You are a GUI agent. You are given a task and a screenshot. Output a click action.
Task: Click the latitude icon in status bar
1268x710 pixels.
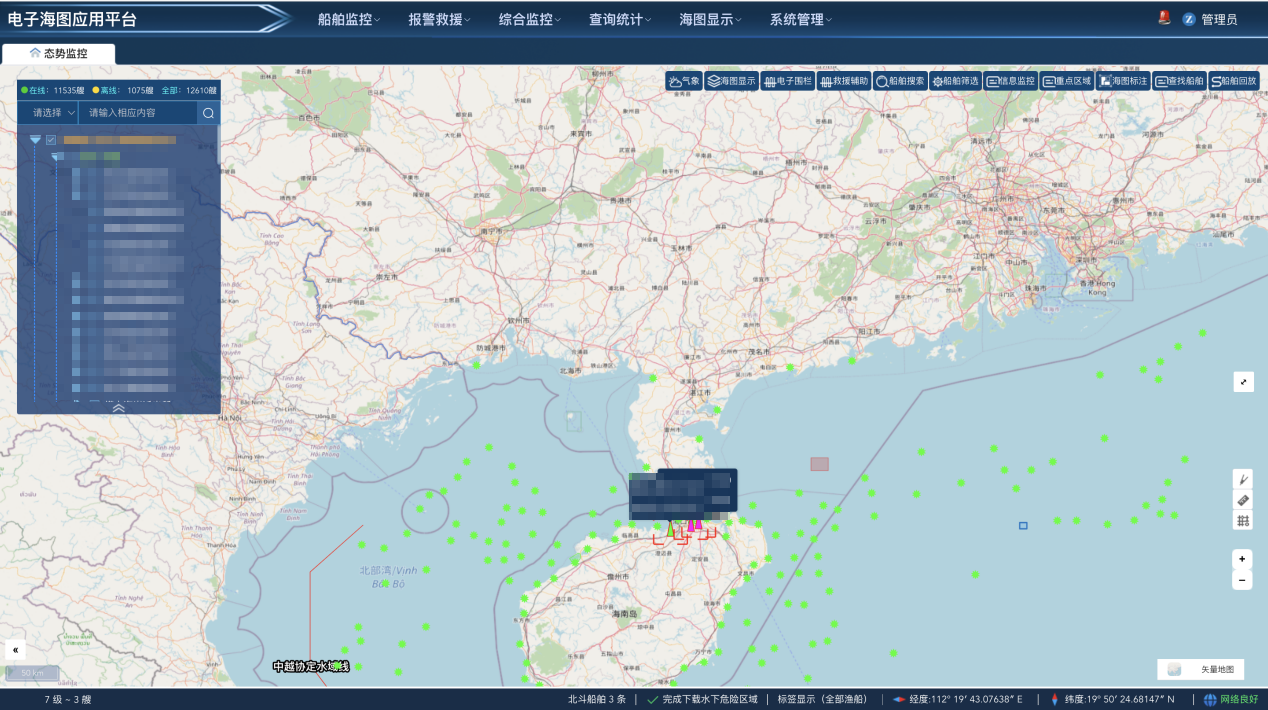(1054, 699)
